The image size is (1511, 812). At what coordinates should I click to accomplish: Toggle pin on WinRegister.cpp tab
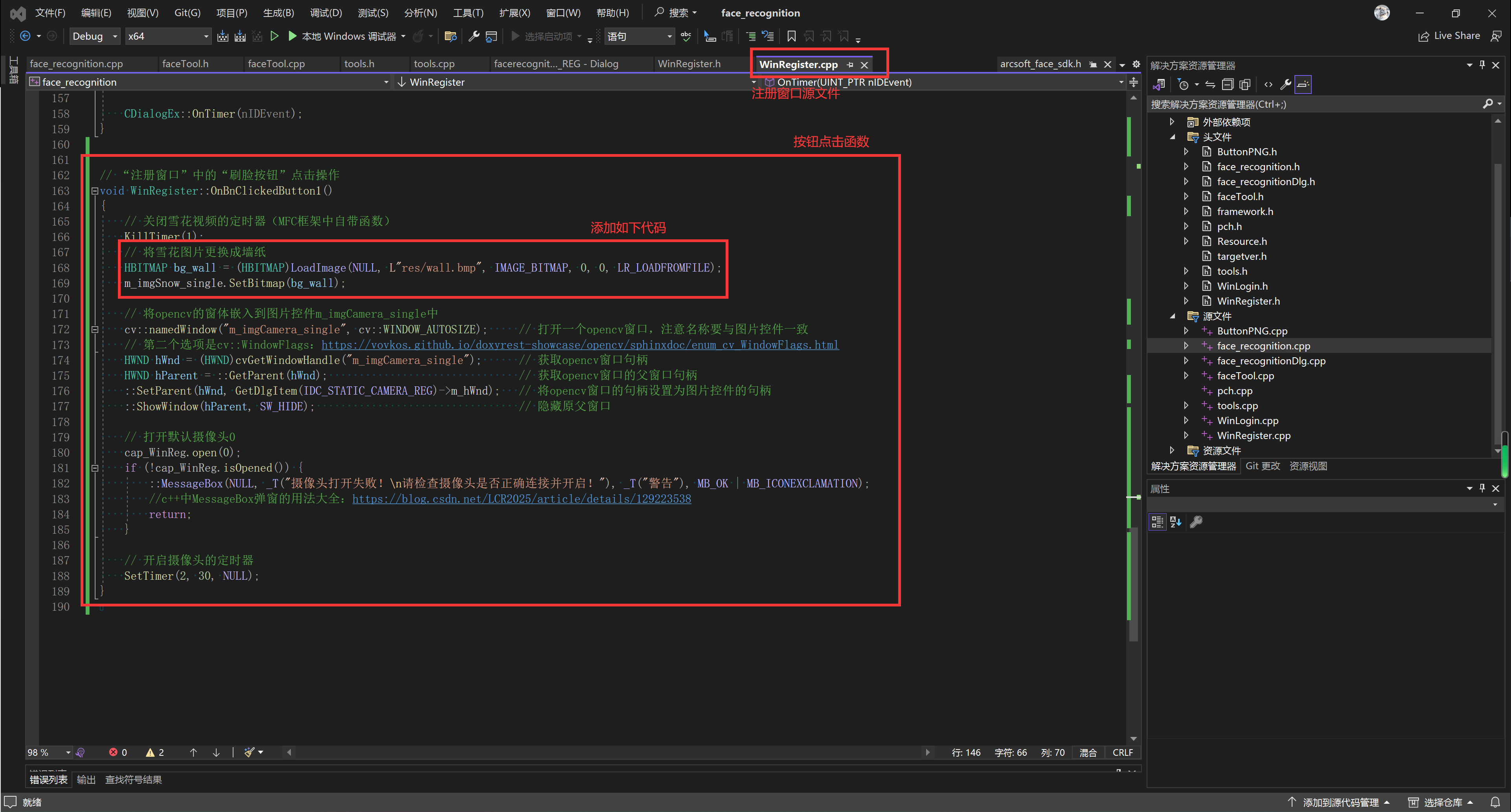click(x=850, y=65)
